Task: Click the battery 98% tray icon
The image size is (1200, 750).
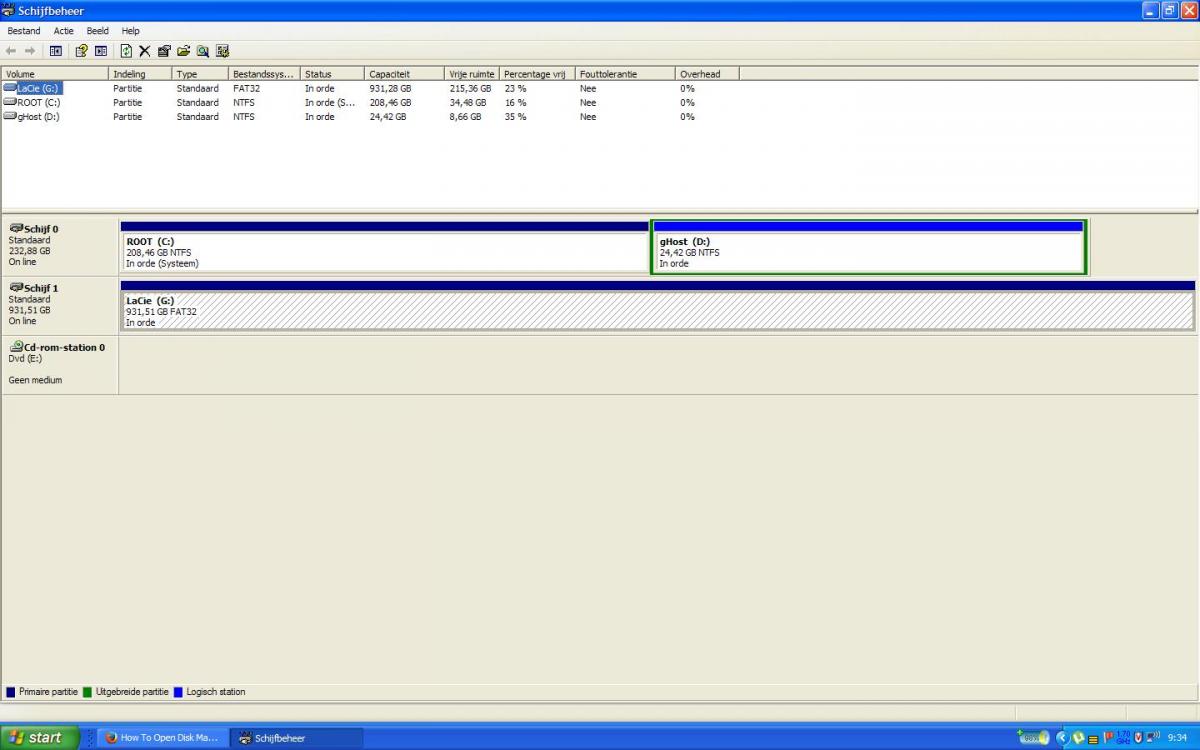Action: pyautogui.click(x=1033, y=738)
